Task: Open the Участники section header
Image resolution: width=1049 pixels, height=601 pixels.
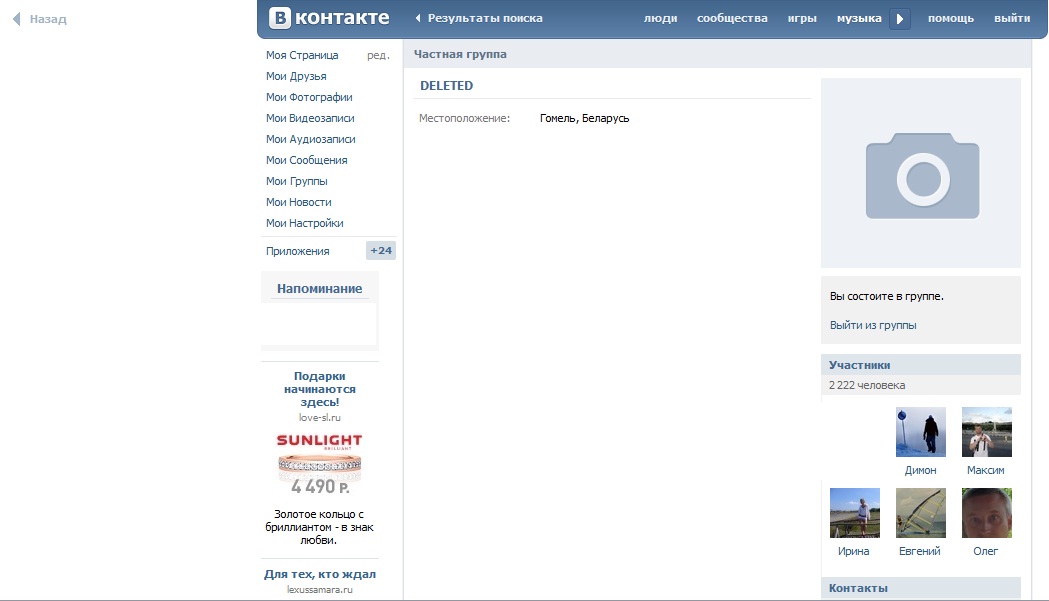Action: [x=859, y=365]
